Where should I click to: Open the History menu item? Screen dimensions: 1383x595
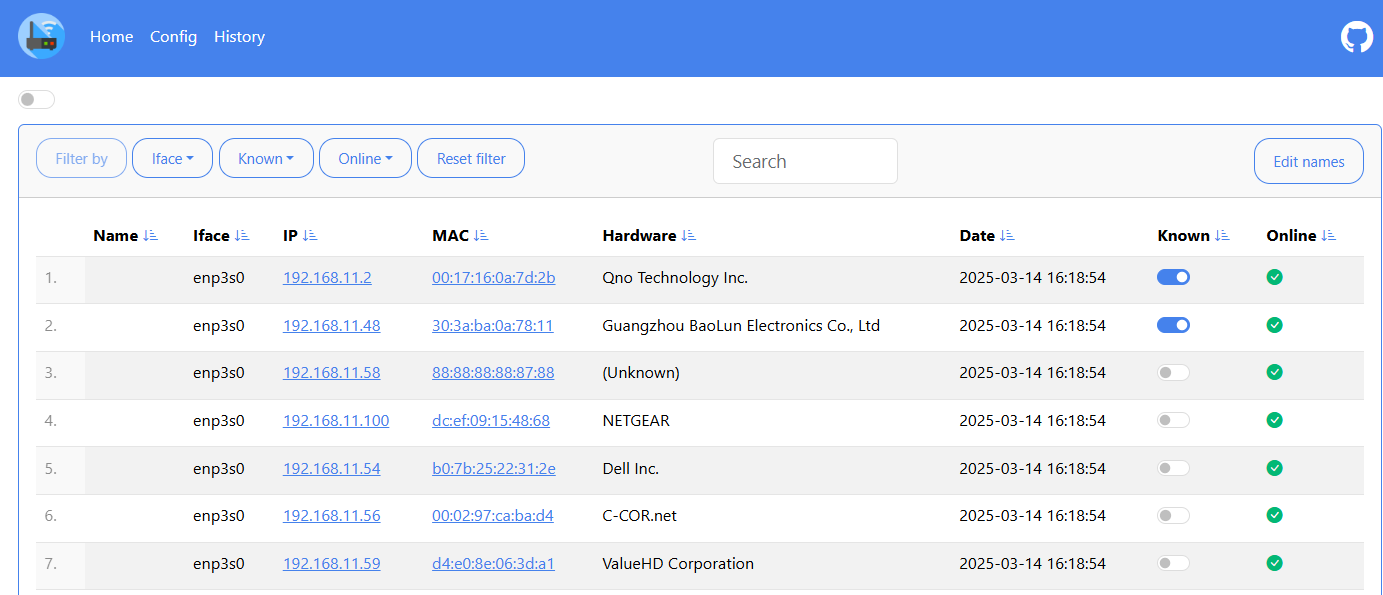pyautogui.click(x=239, y=37)
